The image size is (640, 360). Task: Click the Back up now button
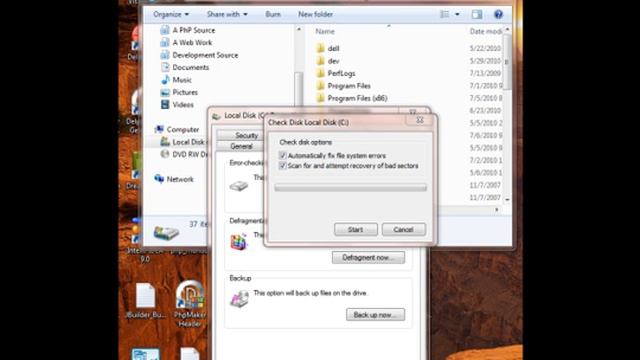pos(376,315)
